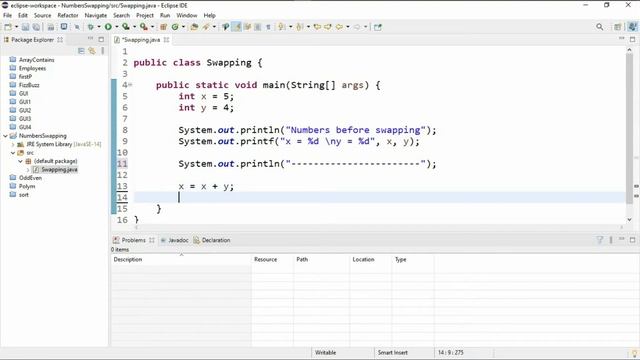
Task: Click toolbar icon left of Java perspective arrows end
Action: tap(378, 27)
